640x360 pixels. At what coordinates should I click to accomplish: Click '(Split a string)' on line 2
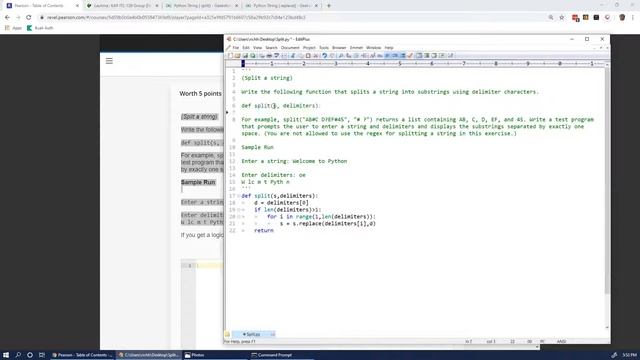pyautogui.click(x=267, y=78)
